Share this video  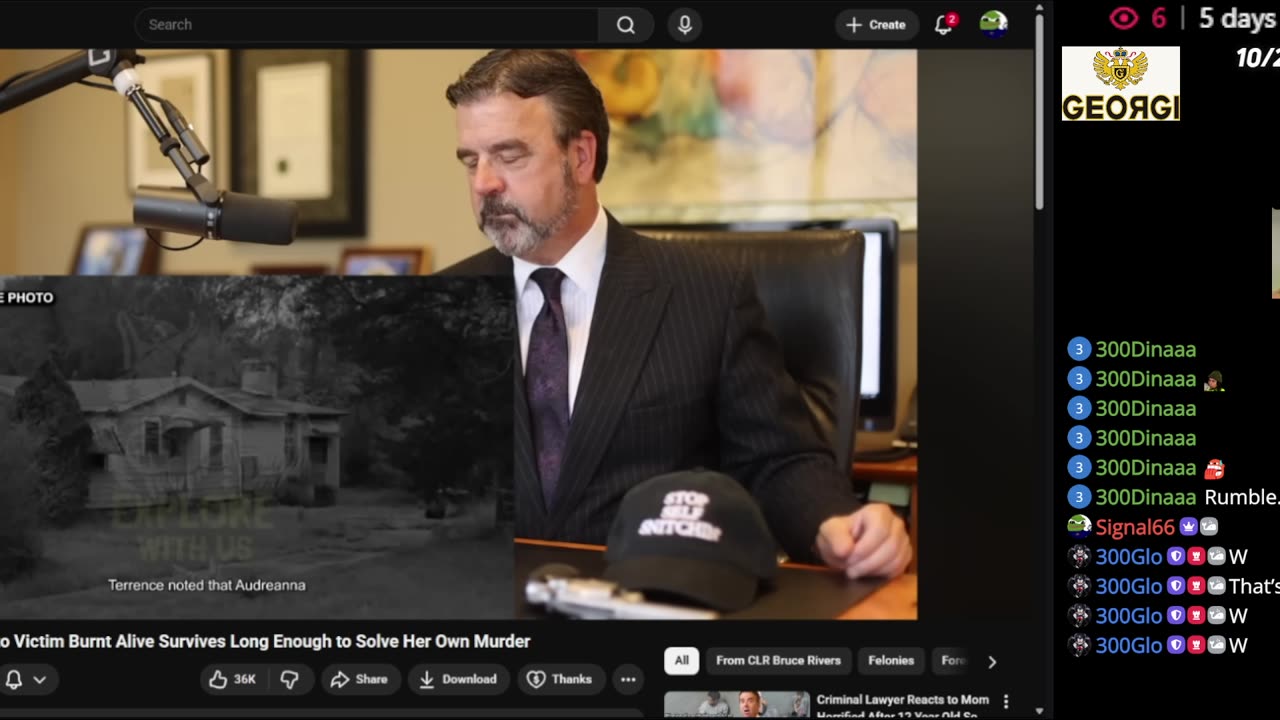point(359,679)
